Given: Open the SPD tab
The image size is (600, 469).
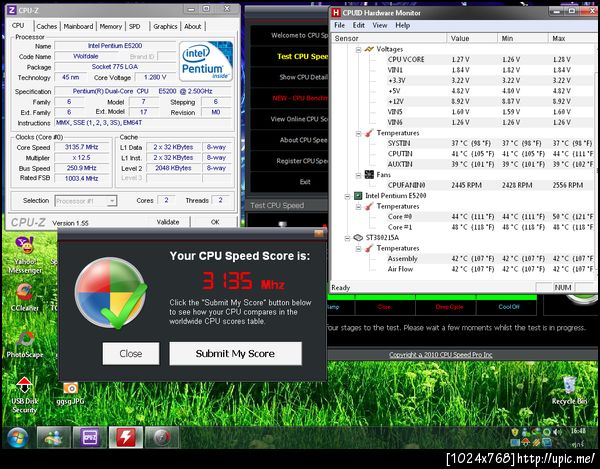Looking at the screenshot, I should 135,26.
